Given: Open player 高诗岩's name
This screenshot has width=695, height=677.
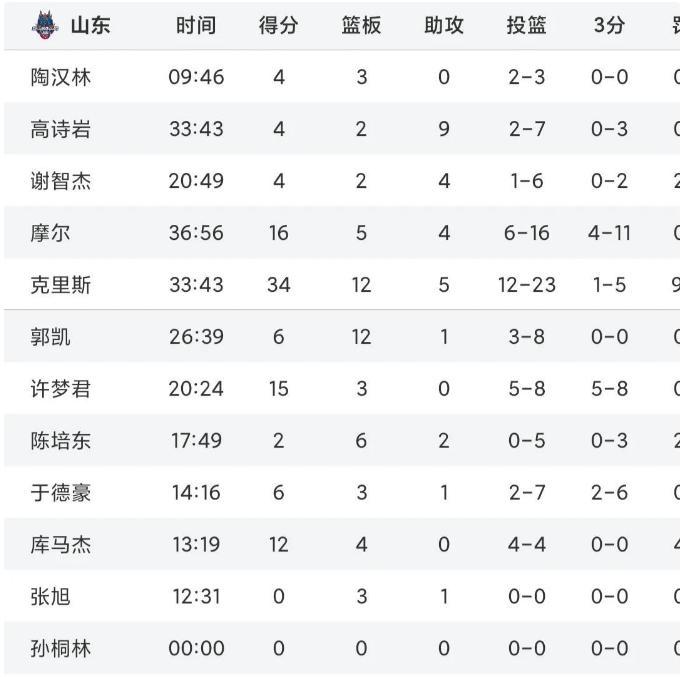Looking at the screenshot, I should tap(61, 129).
